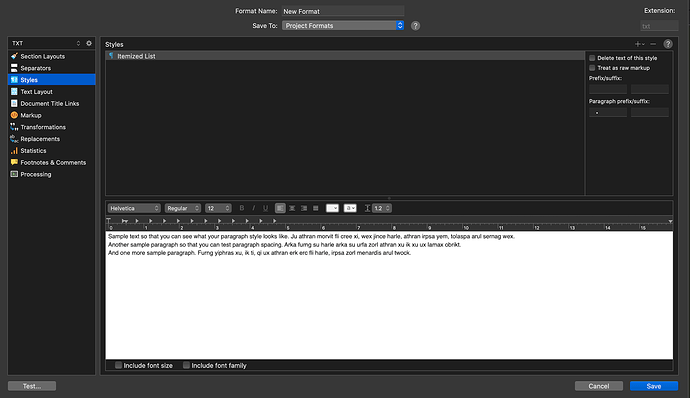This screenshot has height=398, width=690.
Task: Open Footnotes & Comments pane
Action: tap(51, 162)
